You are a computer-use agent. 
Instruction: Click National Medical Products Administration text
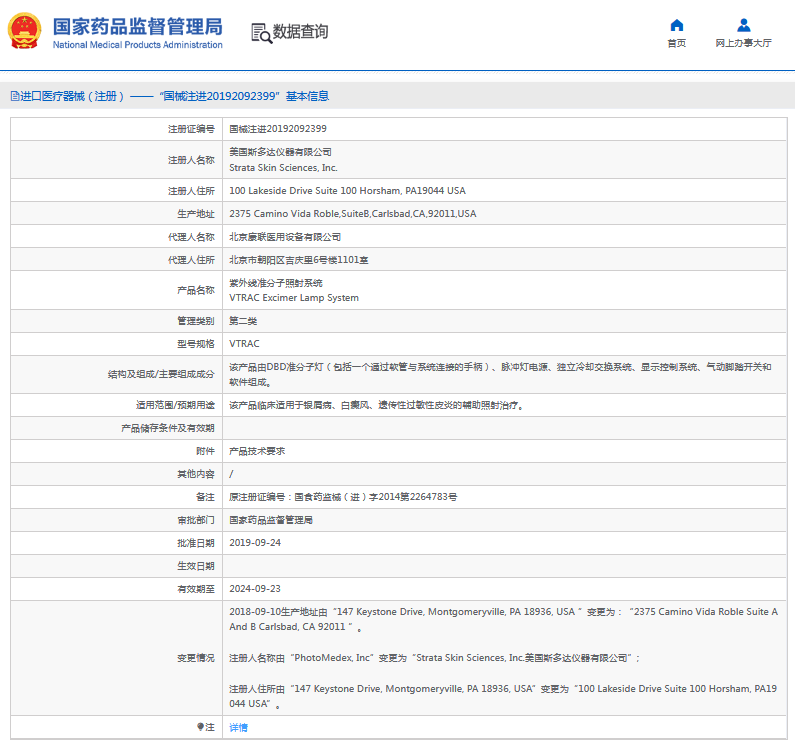tap(137, 45)
